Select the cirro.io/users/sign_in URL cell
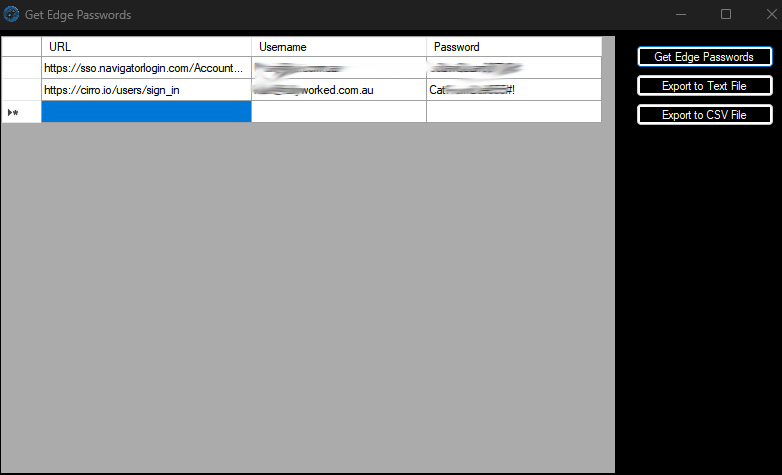Viewport: 782px width, 475px height. coord(146,90)
